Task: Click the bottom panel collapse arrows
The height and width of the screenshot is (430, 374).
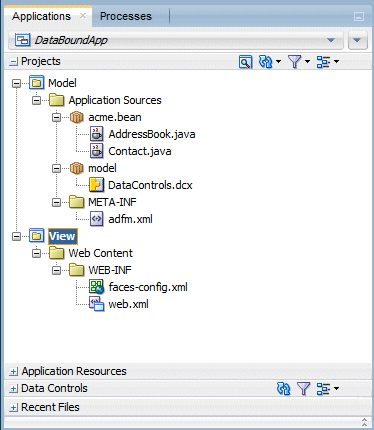Action: click(x=364, y=422)
